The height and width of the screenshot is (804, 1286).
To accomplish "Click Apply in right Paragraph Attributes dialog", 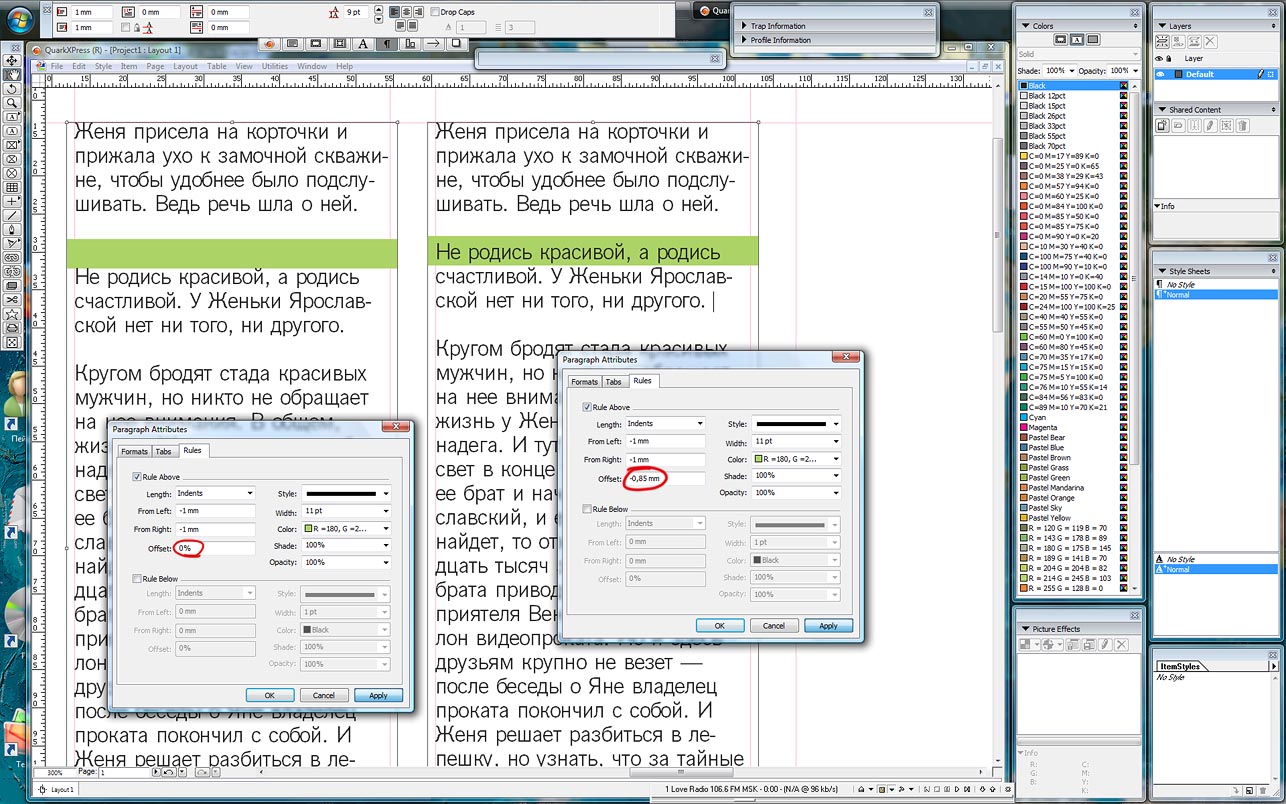I will click(828, 625).
